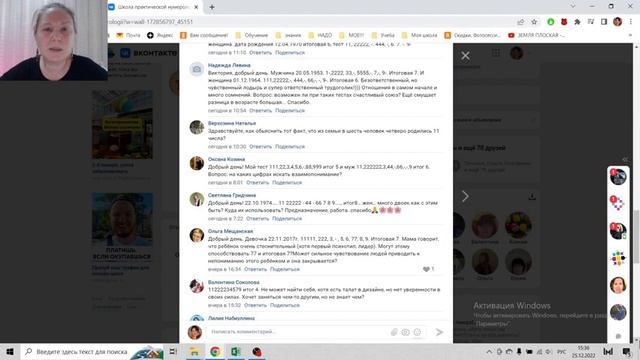
Task: Open the 'знания' bookmarks folder
Action: click(288, 36)
